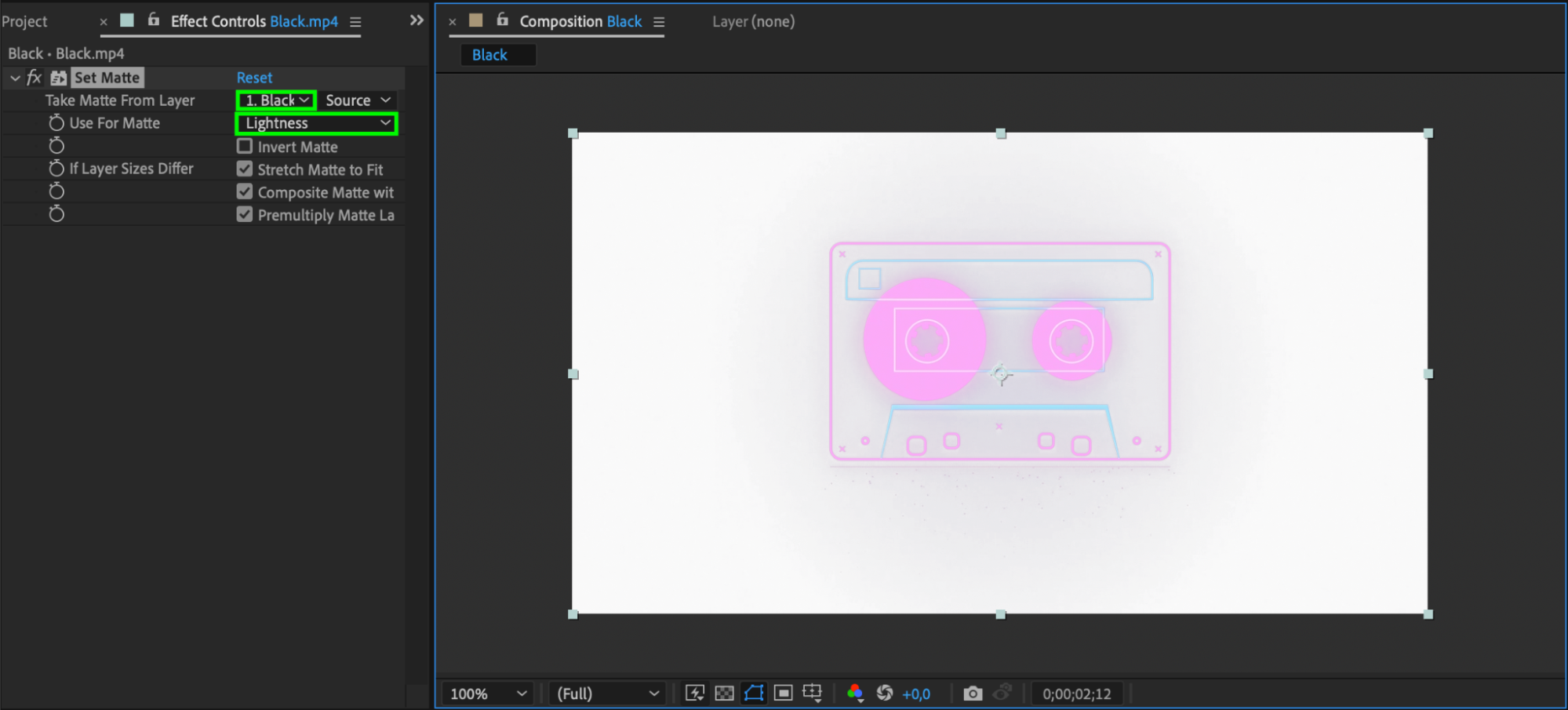Image resolution: width=1568 pixels, height=710 pixels.
Task: Uncheck Stretch Matte to Fit
Action: pyautogui.click(x=245, y=169)
